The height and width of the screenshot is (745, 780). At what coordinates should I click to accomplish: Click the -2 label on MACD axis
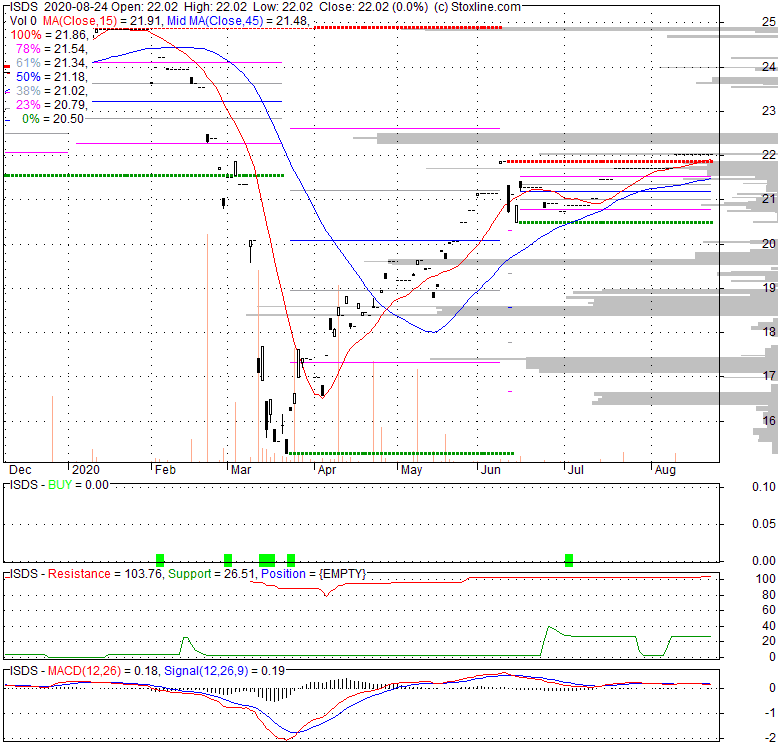pos(770,738)
